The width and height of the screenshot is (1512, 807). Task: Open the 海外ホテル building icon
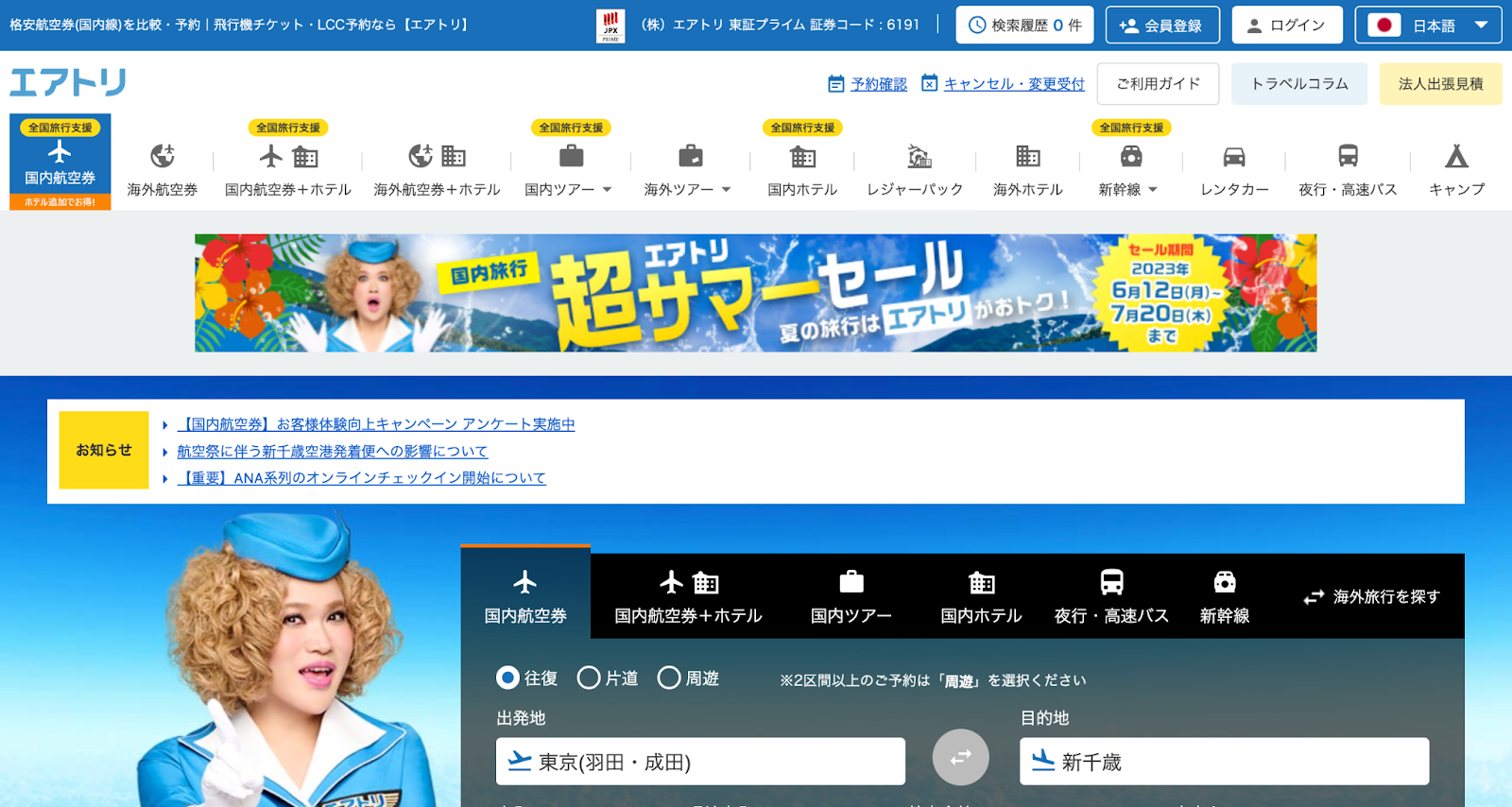pyautogui.click(x=1027, y=156)
